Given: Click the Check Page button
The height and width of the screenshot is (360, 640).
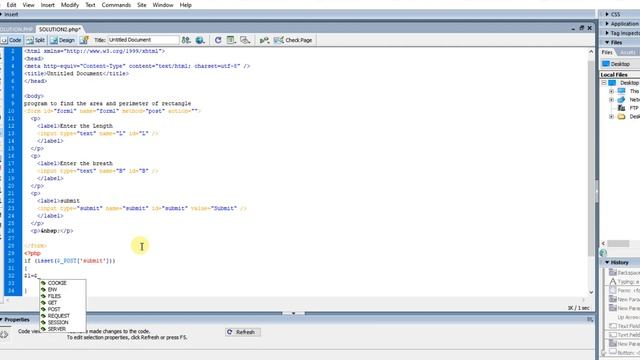Looking at the screenshot, I should (x=293, y=40).
